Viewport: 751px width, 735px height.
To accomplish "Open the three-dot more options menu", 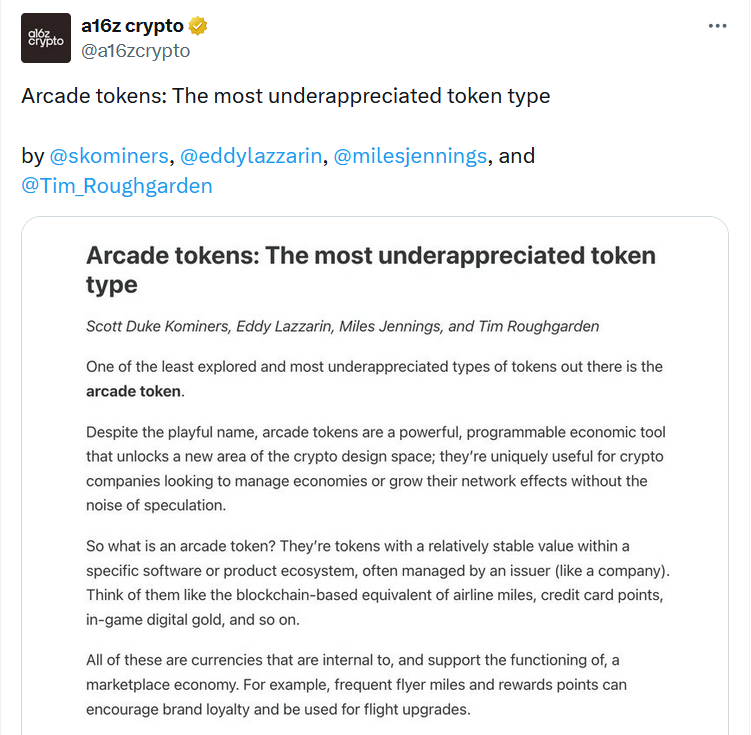I will pos(717,26).
